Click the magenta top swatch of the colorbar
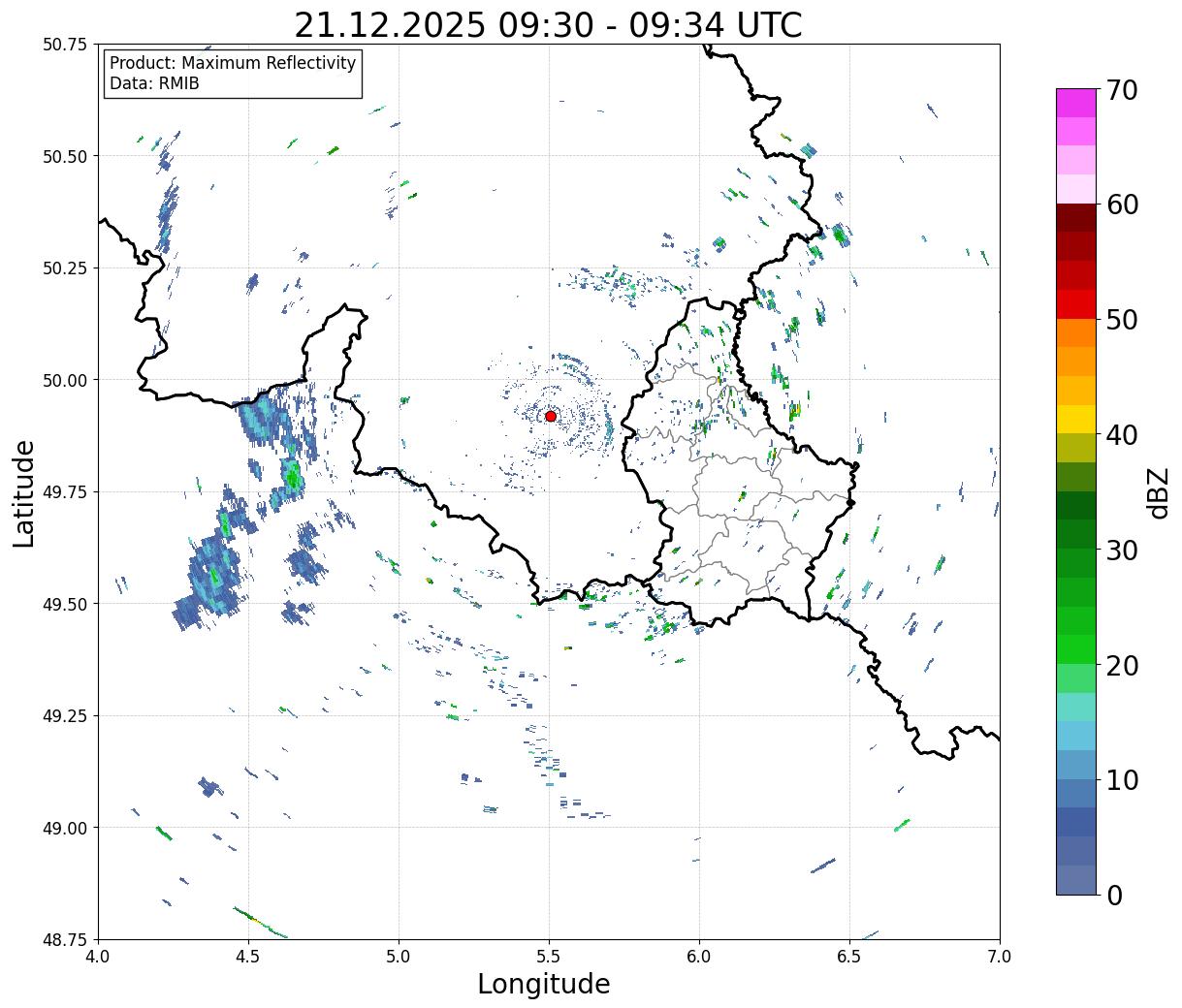1182x1008 pixels. pos(1076,103)
